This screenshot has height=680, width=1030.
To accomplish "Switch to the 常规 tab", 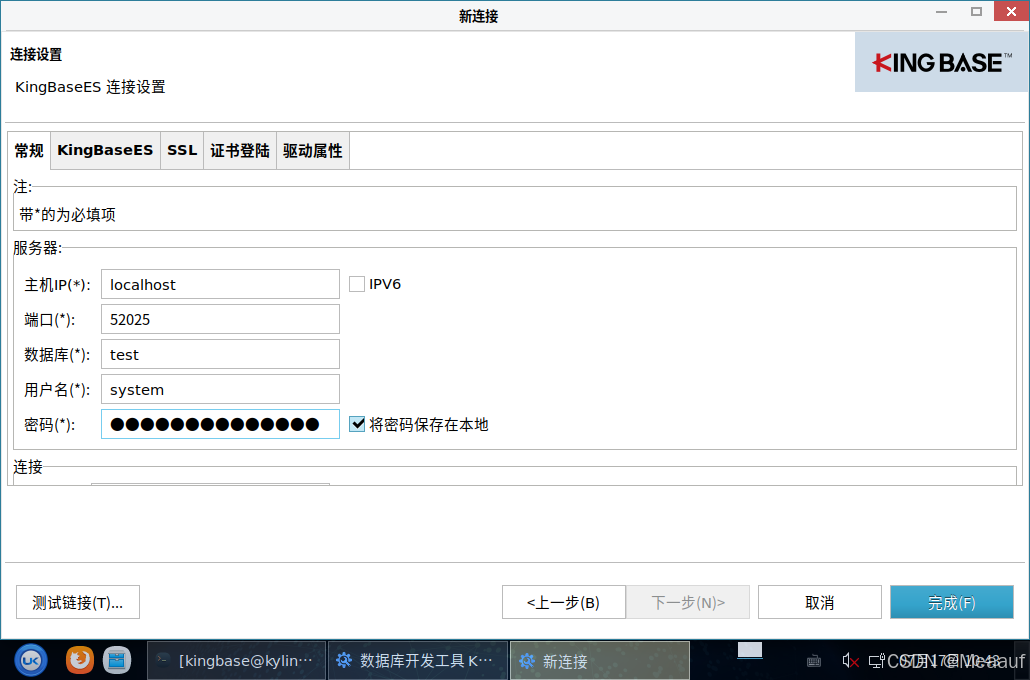I will tap(29, 151).
